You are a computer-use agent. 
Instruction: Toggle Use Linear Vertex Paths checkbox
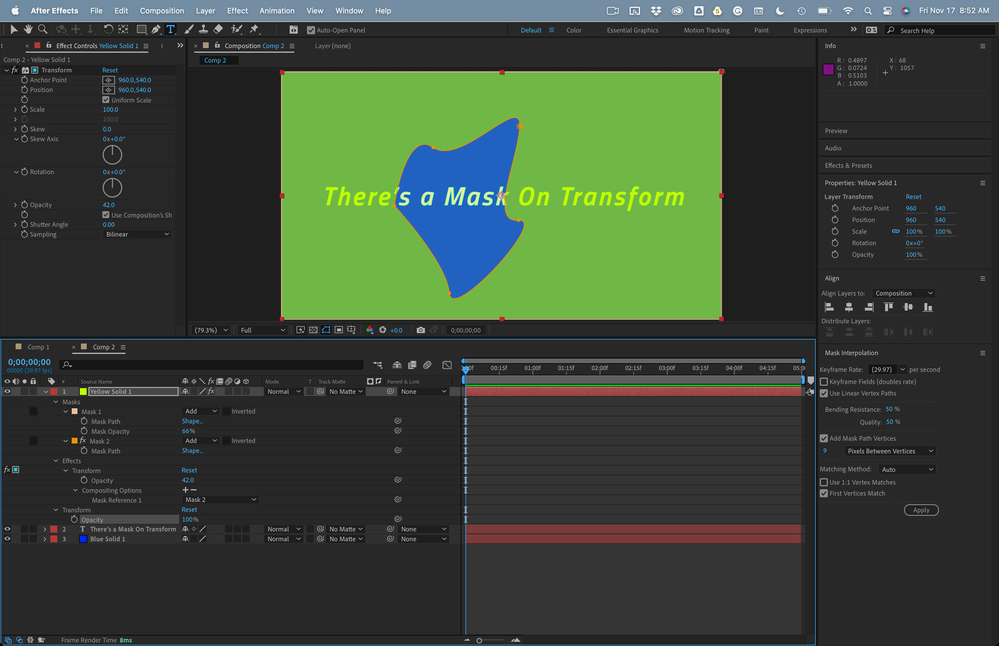click(824, 393)
